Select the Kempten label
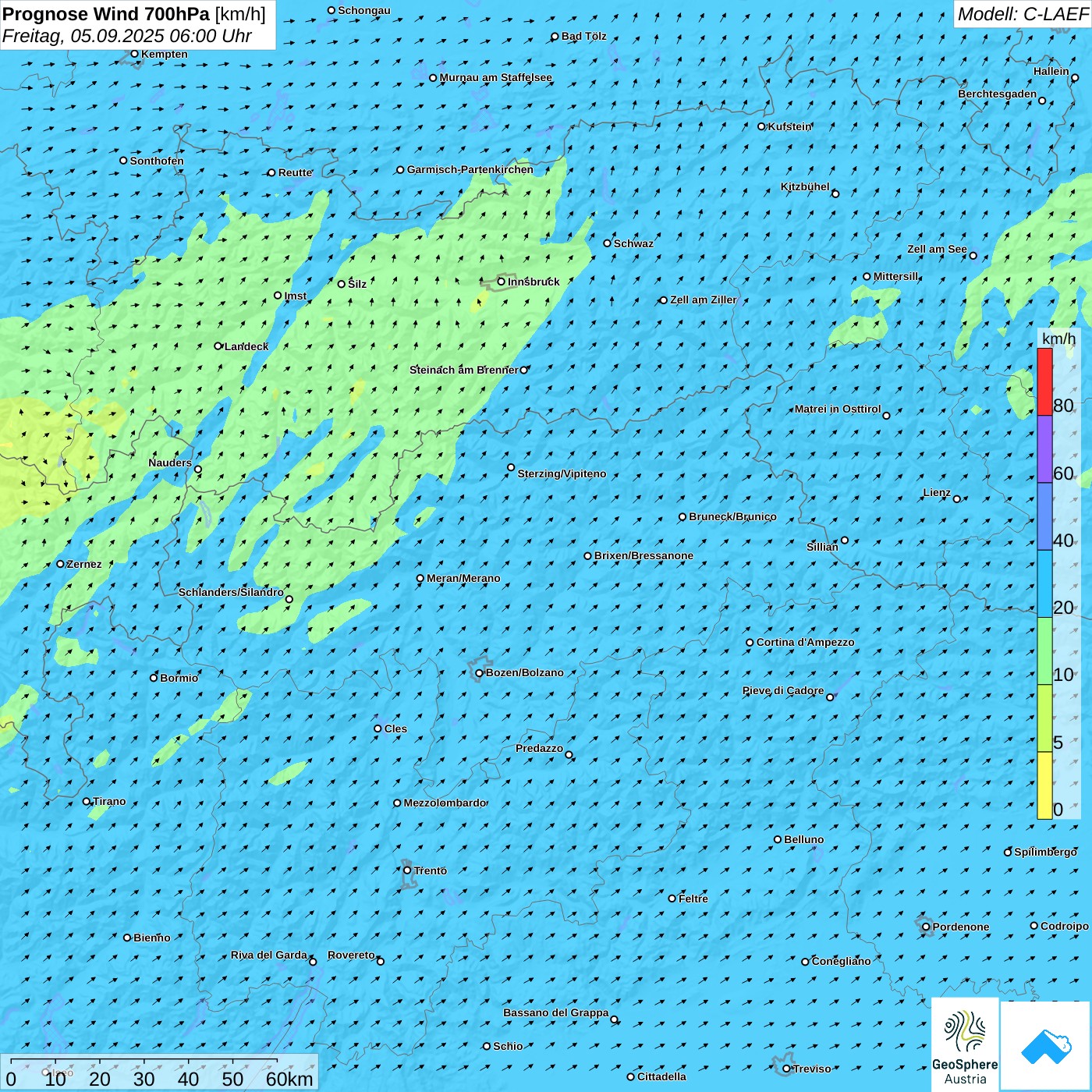 (165, 54)
